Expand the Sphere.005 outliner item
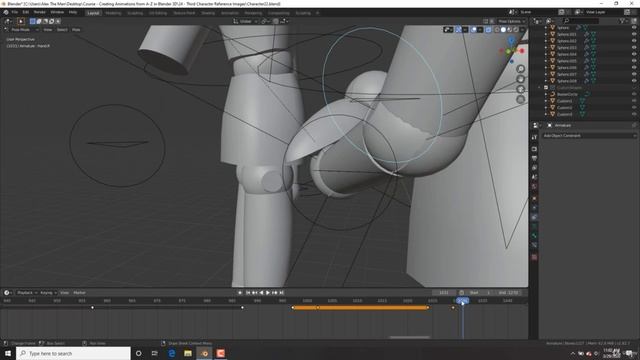 pos(546,61)
